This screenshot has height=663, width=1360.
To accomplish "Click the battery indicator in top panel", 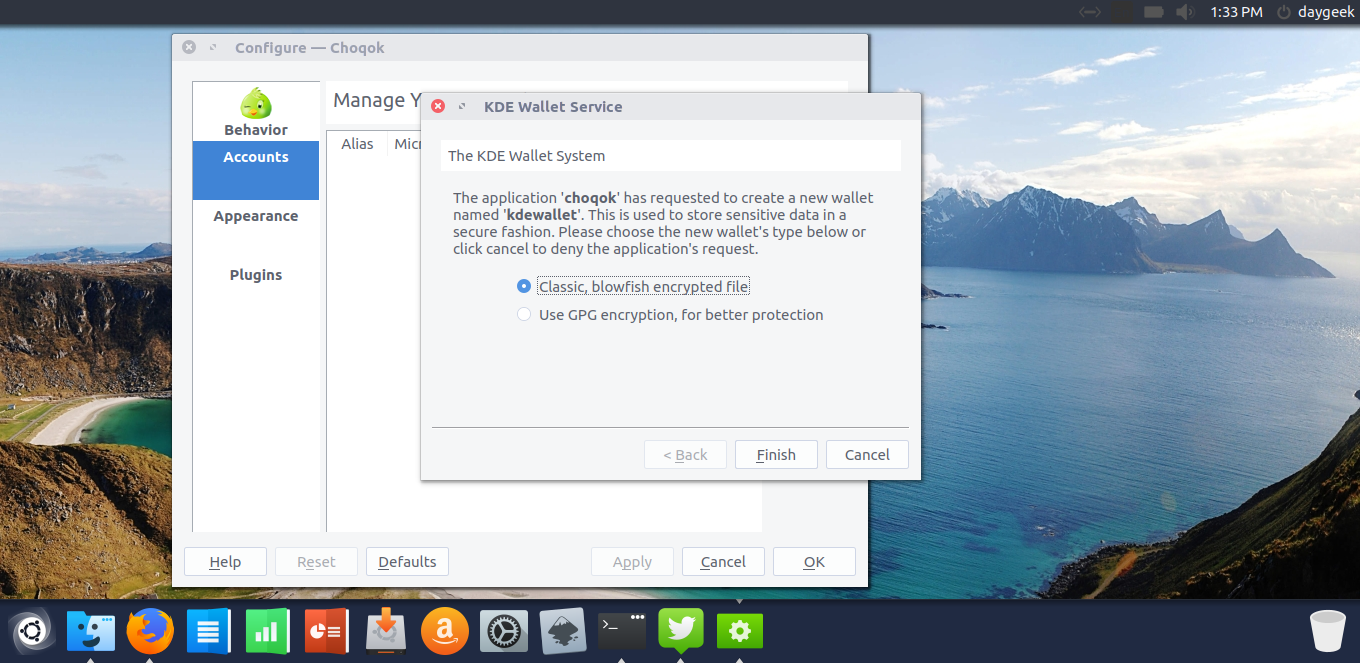I will (1153, 12).
